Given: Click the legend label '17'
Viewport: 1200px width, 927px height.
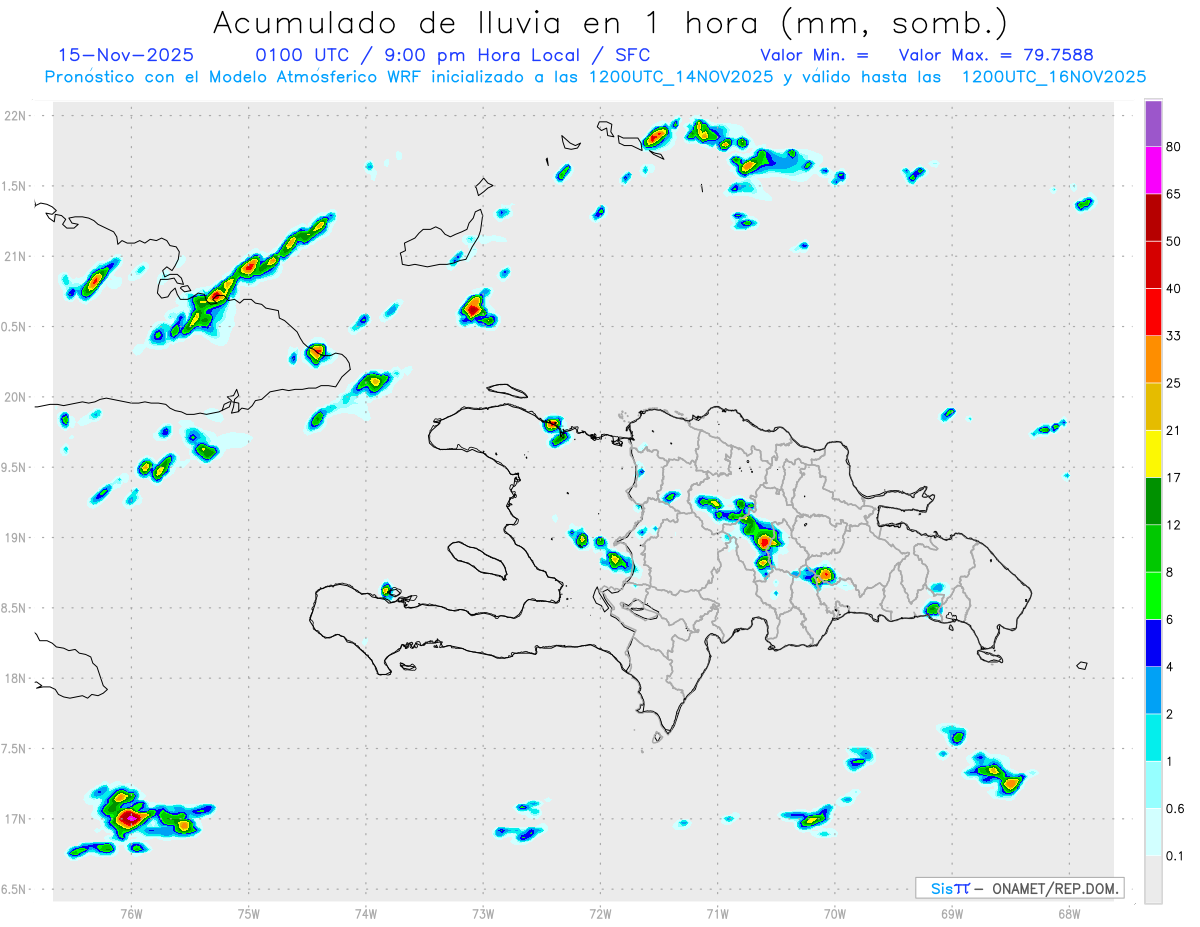Looking at the screenshot, I should click(1174, 478).
